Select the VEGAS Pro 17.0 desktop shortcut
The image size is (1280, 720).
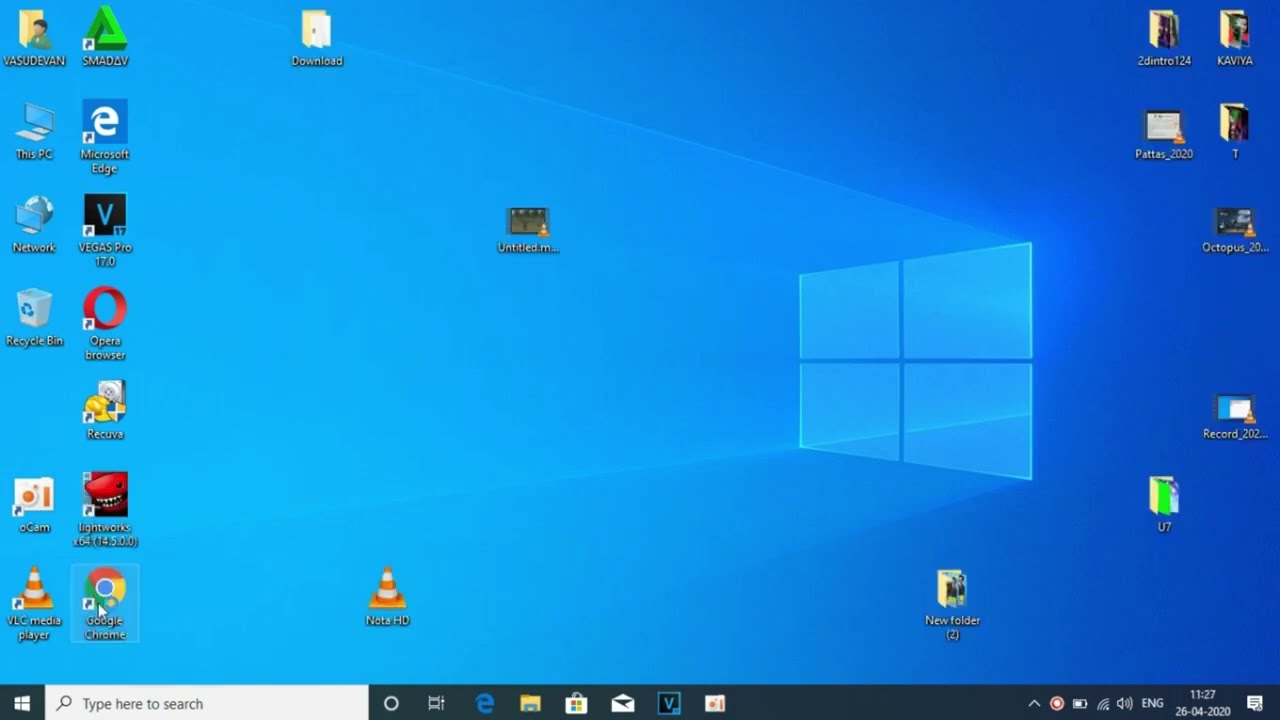click(105, 231)
